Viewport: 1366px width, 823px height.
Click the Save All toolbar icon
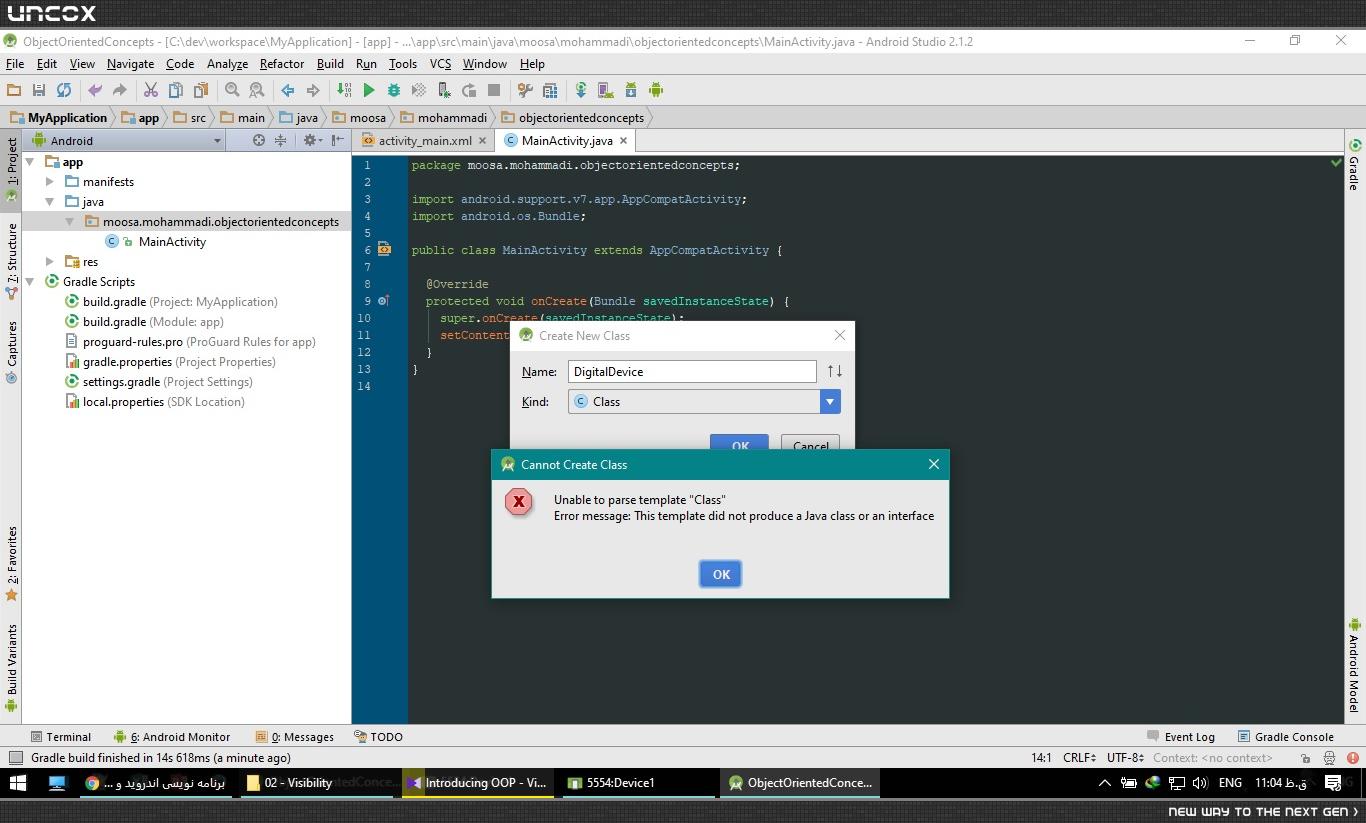39,90
